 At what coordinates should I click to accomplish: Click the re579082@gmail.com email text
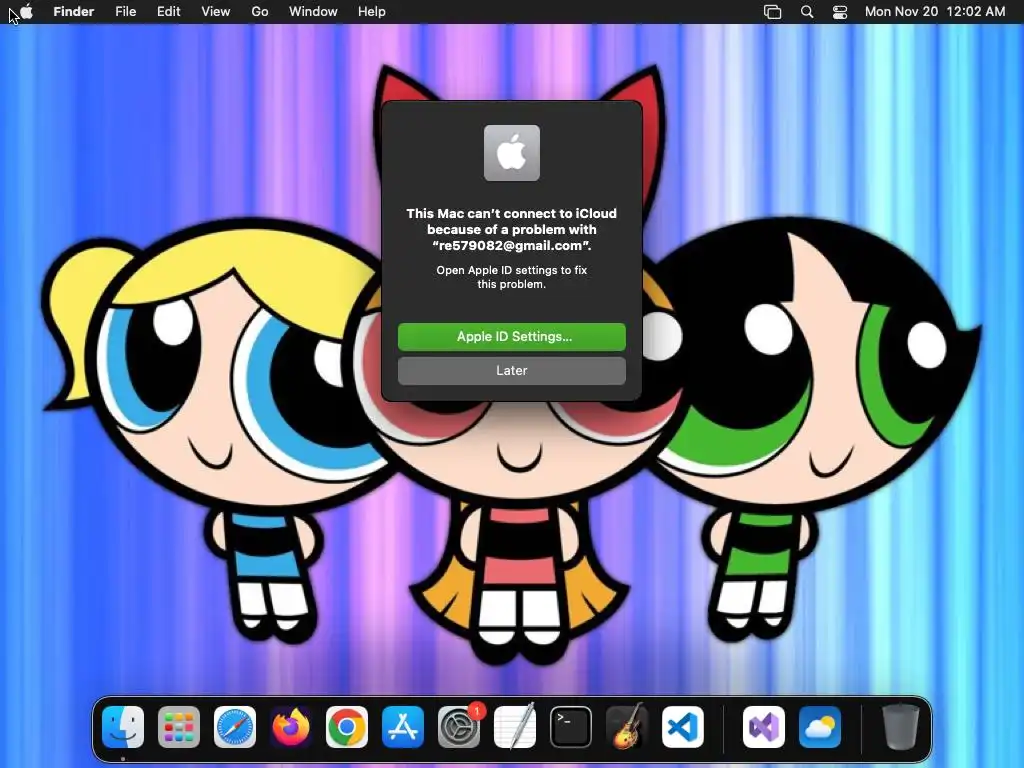[x=512, y=246]
